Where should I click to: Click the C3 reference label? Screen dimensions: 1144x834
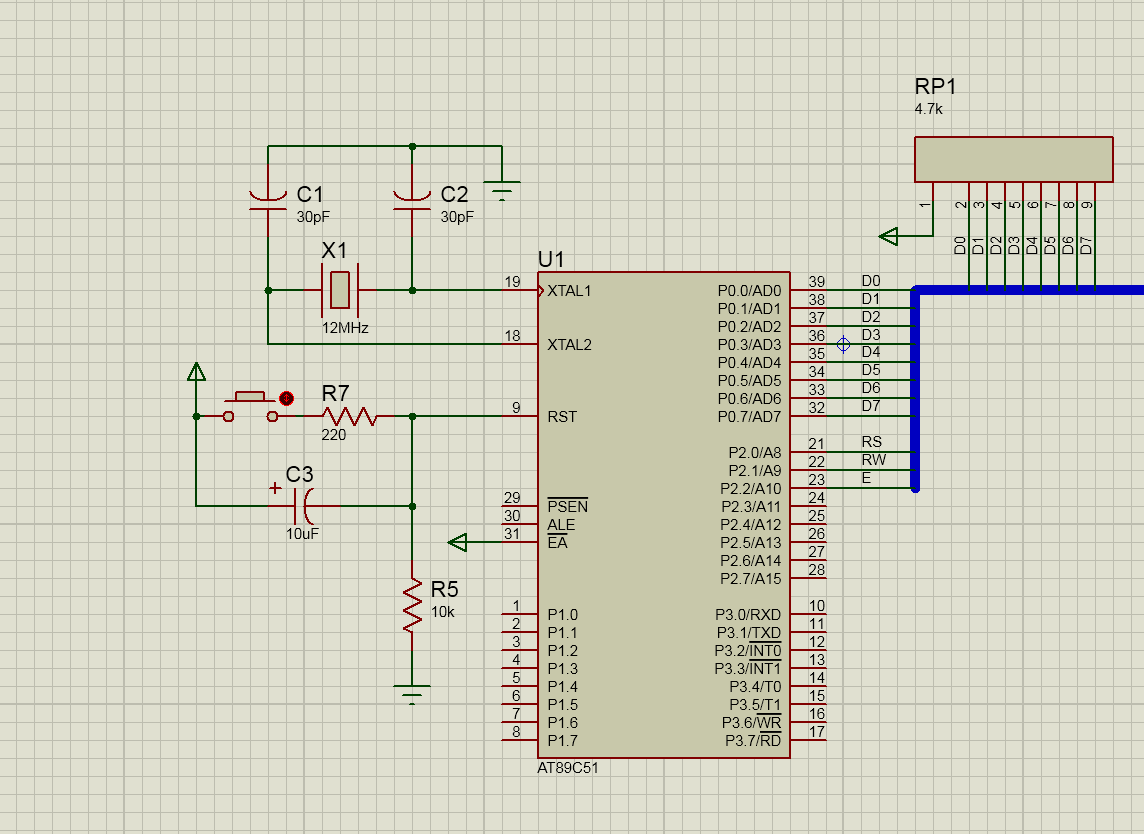299,474
